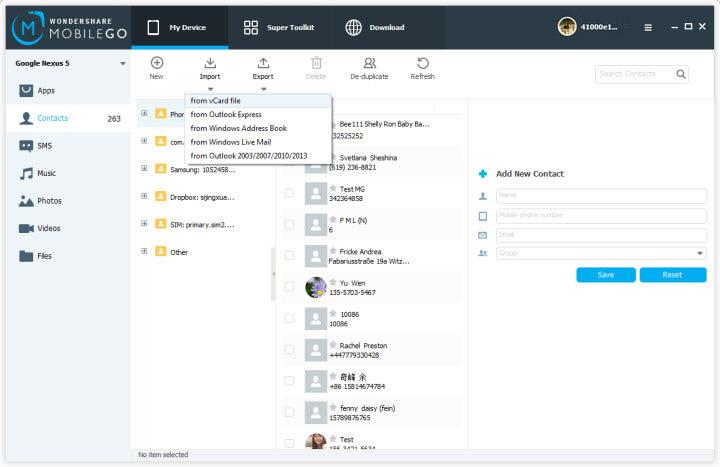
Task: Click the search magnifier icon
Action: (x=681, y=74)
